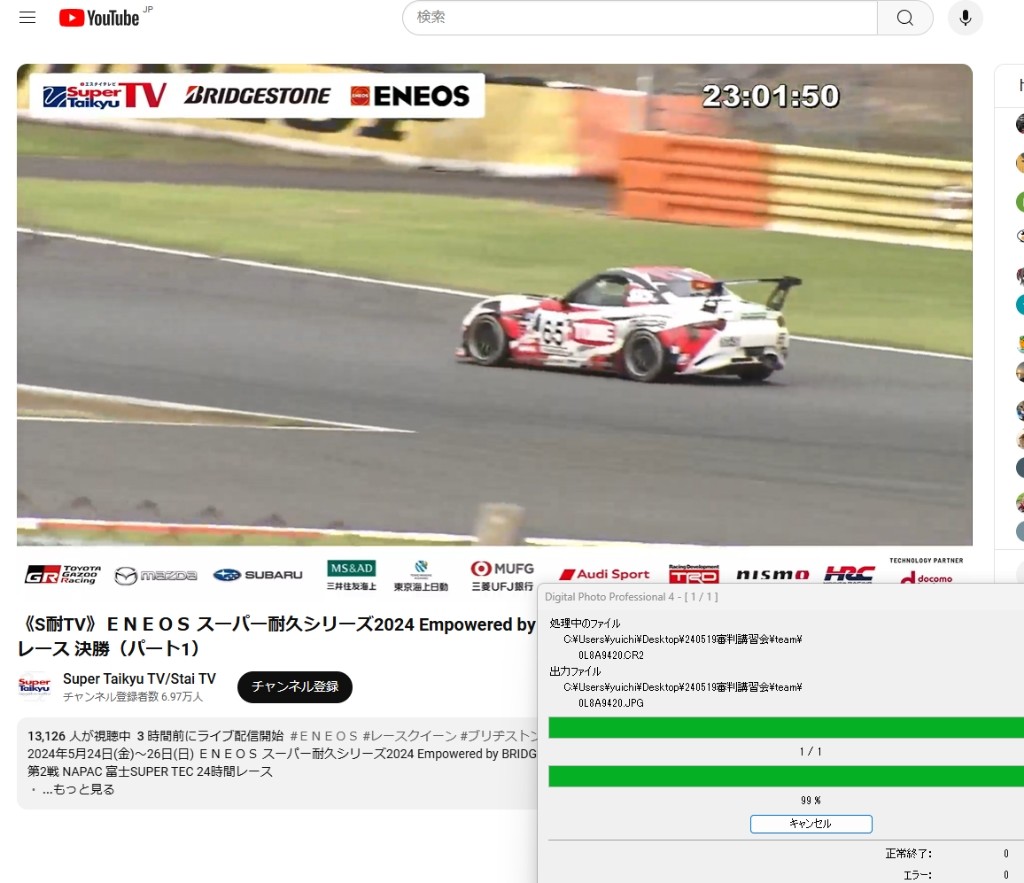
Task: Click the 処理中のファイル label
Action: [585, 624]
